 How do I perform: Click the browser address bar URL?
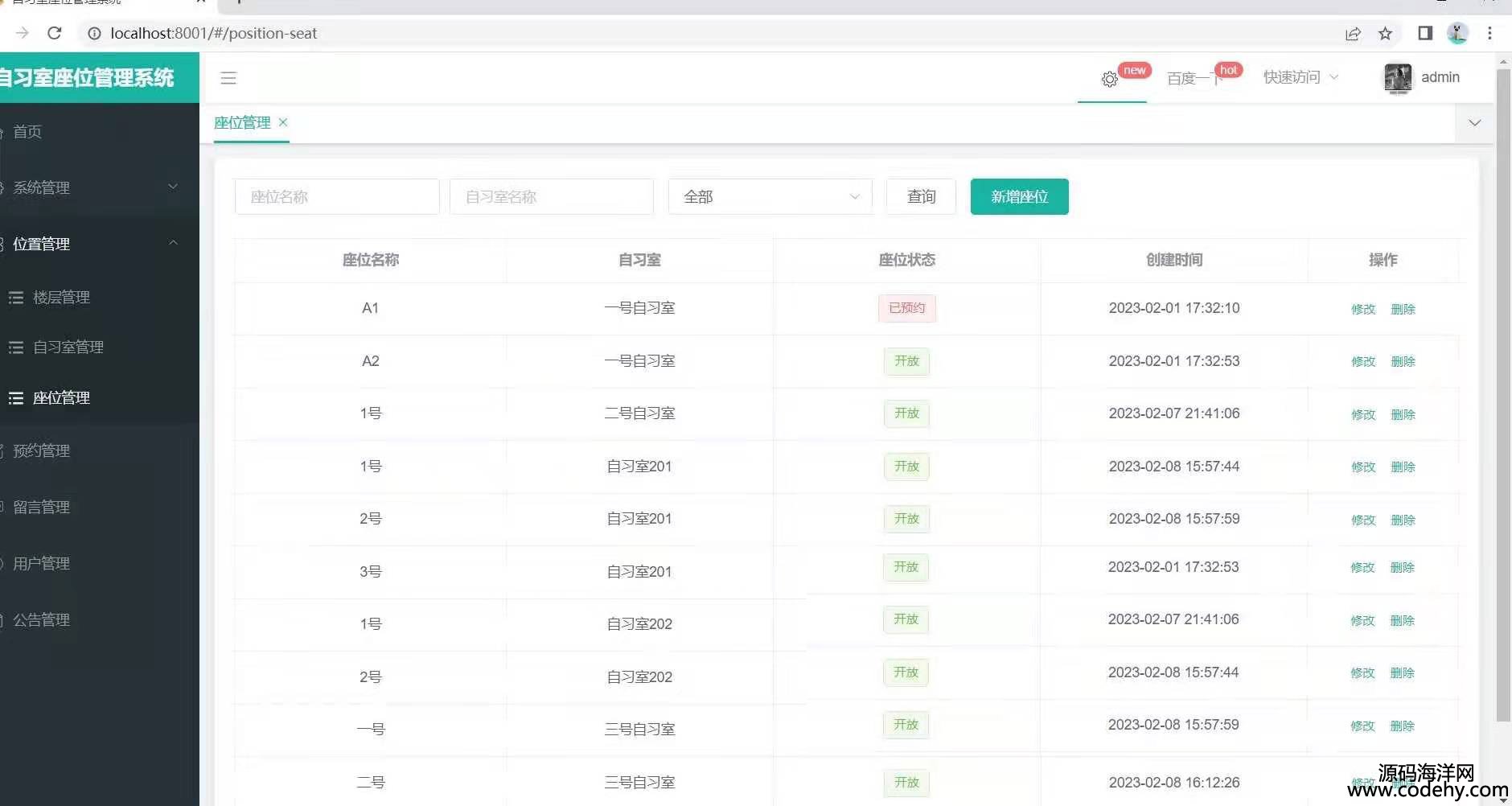[214, 33]
